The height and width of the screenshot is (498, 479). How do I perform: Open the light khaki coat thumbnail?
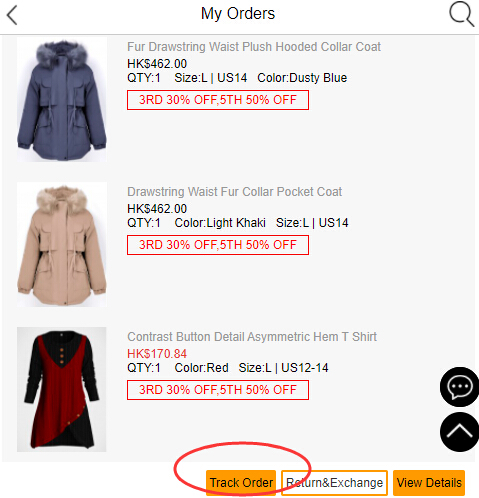62,244
